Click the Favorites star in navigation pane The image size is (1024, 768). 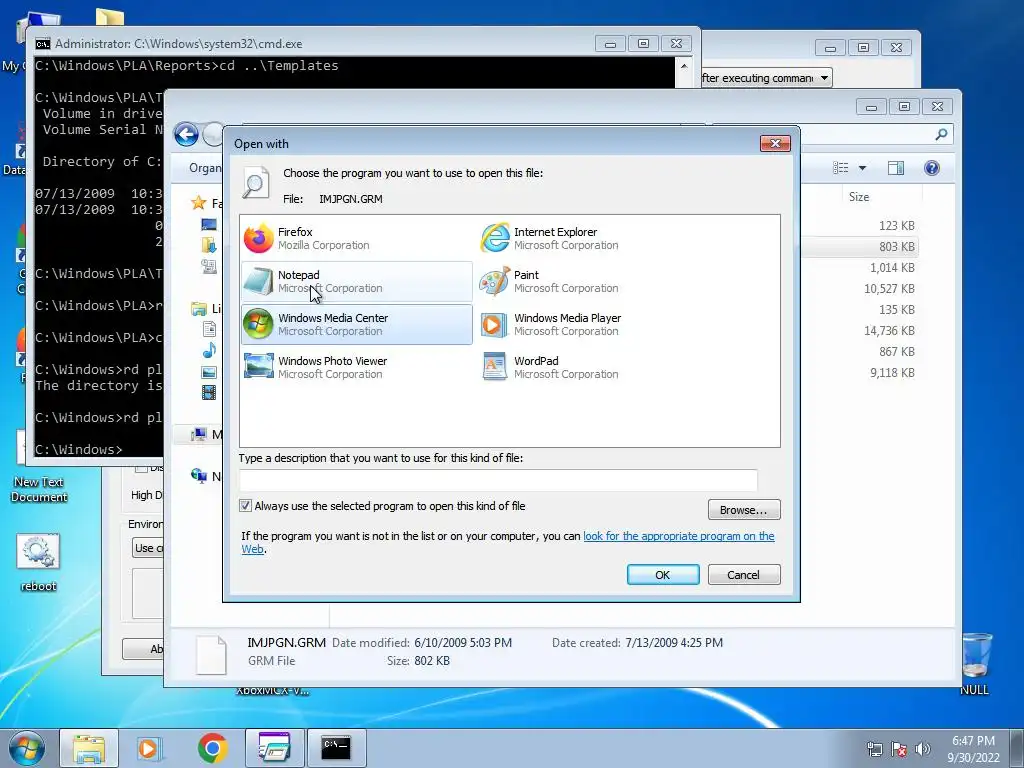coord(199,203)
